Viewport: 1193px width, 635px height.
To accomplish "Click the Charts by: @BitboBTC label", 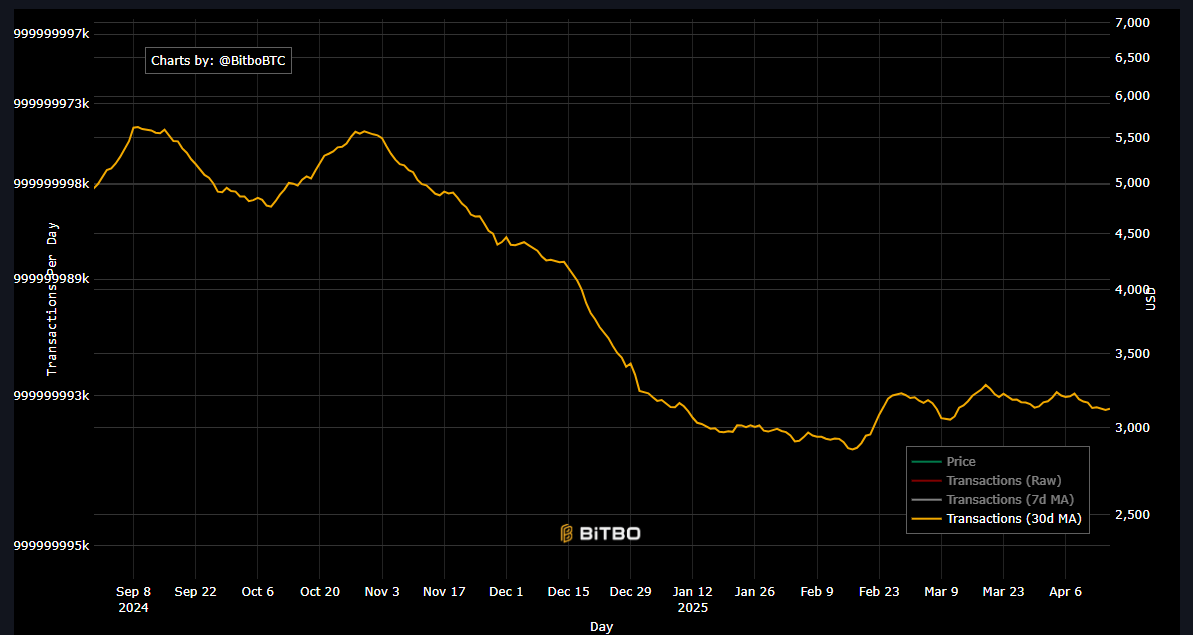I will [218, 61].
